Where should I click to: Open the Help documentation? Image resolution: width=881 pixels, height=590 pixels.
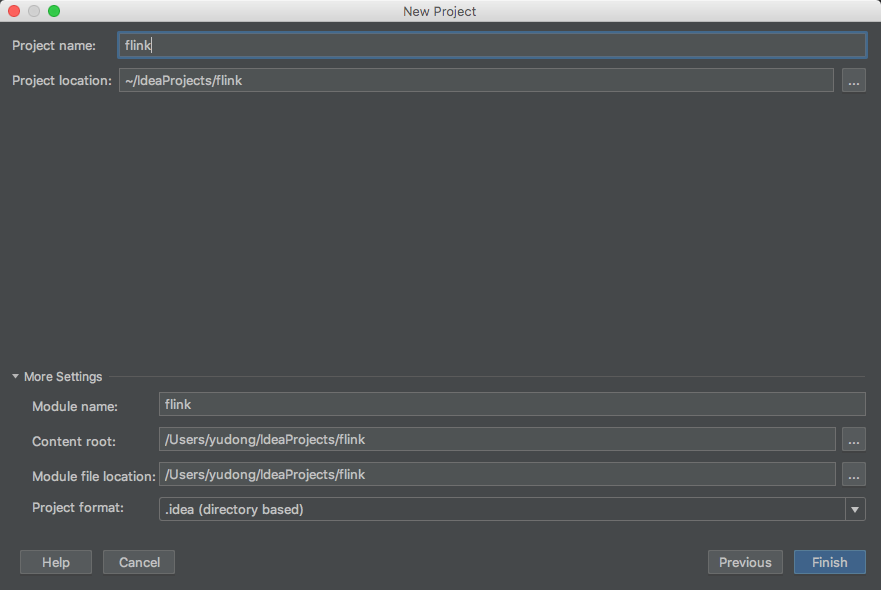(55, 562)
